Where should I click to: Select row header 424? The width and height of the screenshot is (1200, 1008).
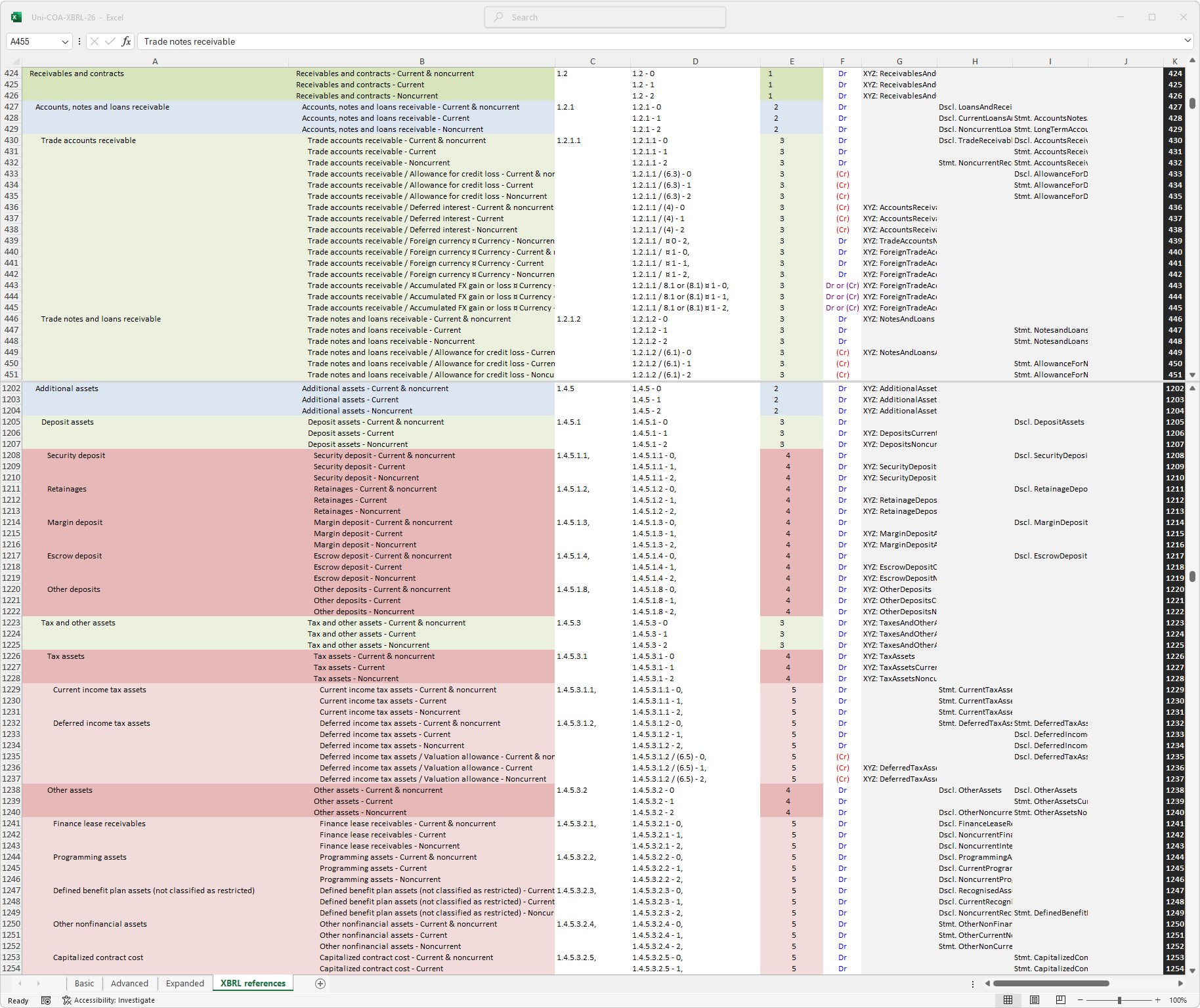pyautogui.click(x=11, y=73)
